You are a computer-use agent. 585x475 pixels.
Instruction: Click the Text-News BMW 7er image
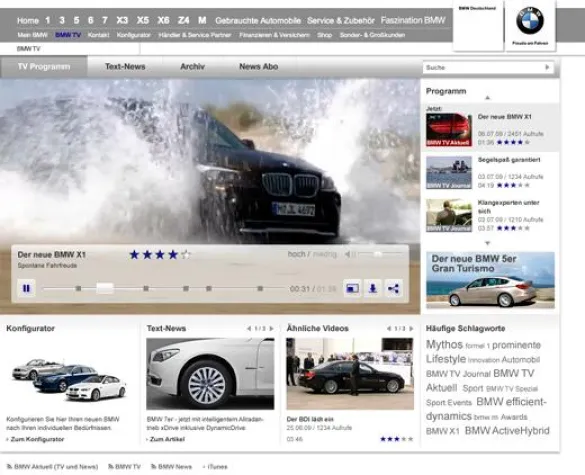click(210, 374)
